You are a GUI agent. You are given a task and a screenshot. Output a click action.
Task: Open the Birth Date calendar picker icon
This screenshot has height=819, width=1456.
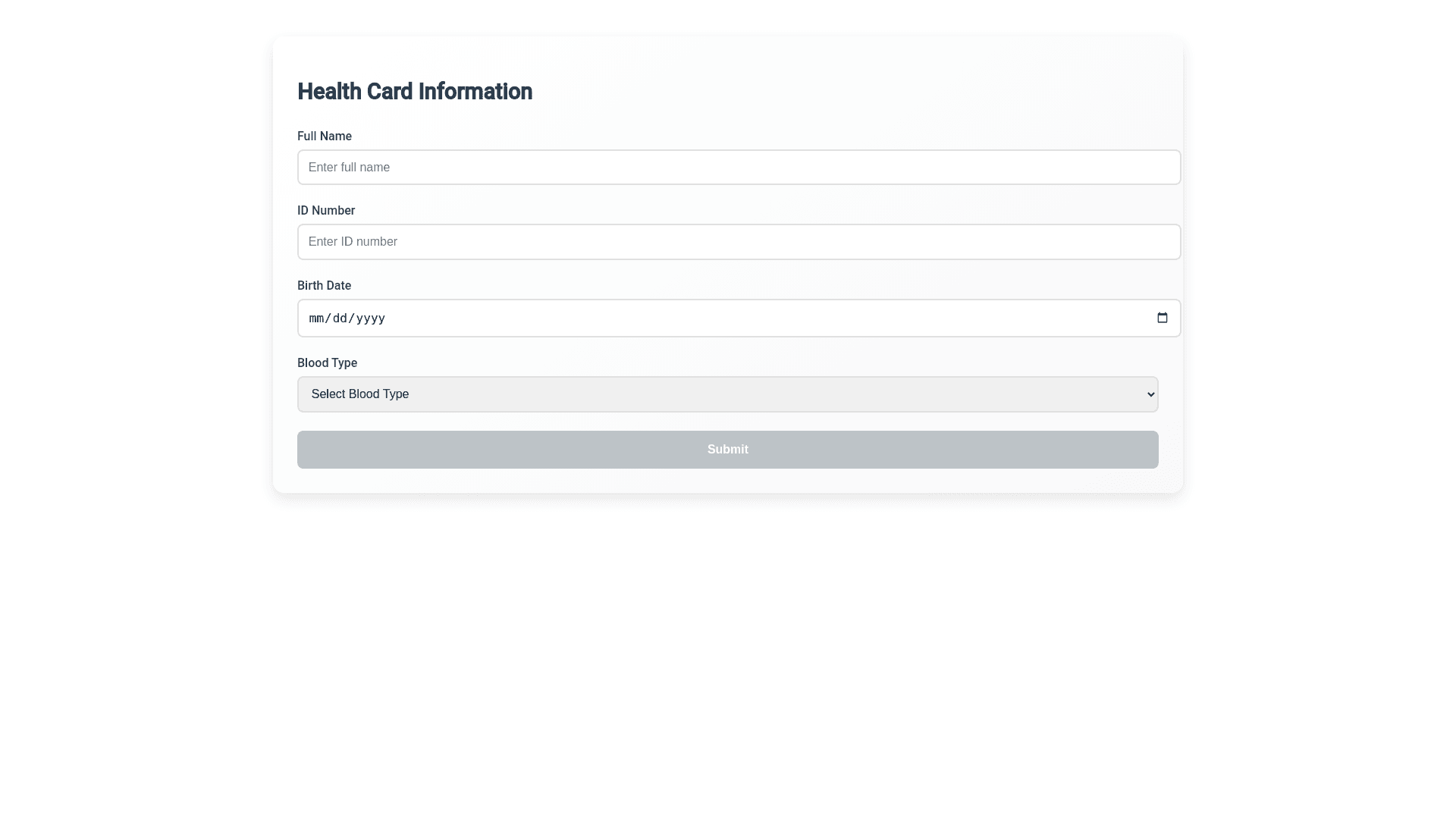pyautogui.click(x=1162, y=318)
